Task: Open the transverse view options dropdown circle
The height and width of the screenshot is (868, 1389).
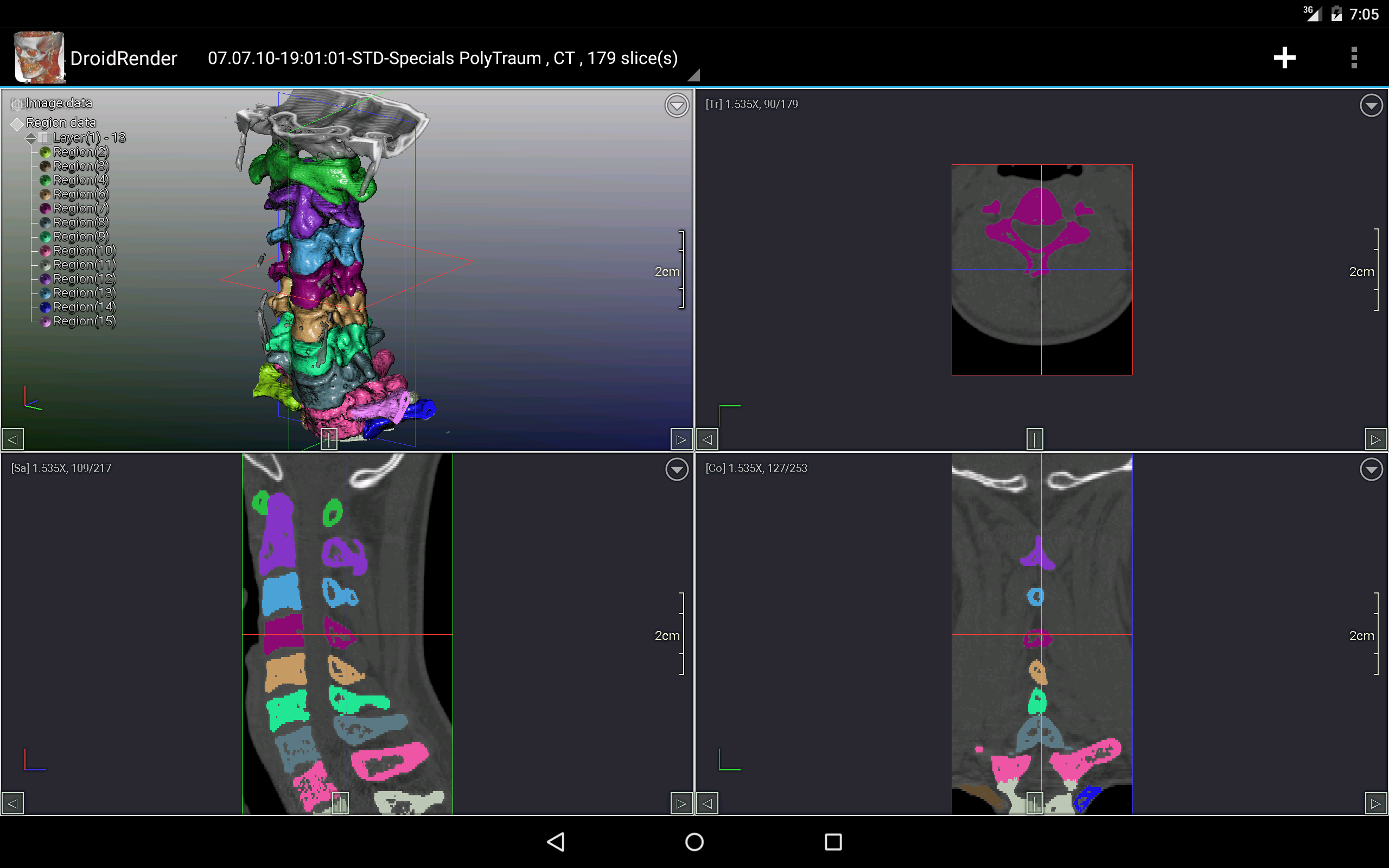Action: point(1371,106)
